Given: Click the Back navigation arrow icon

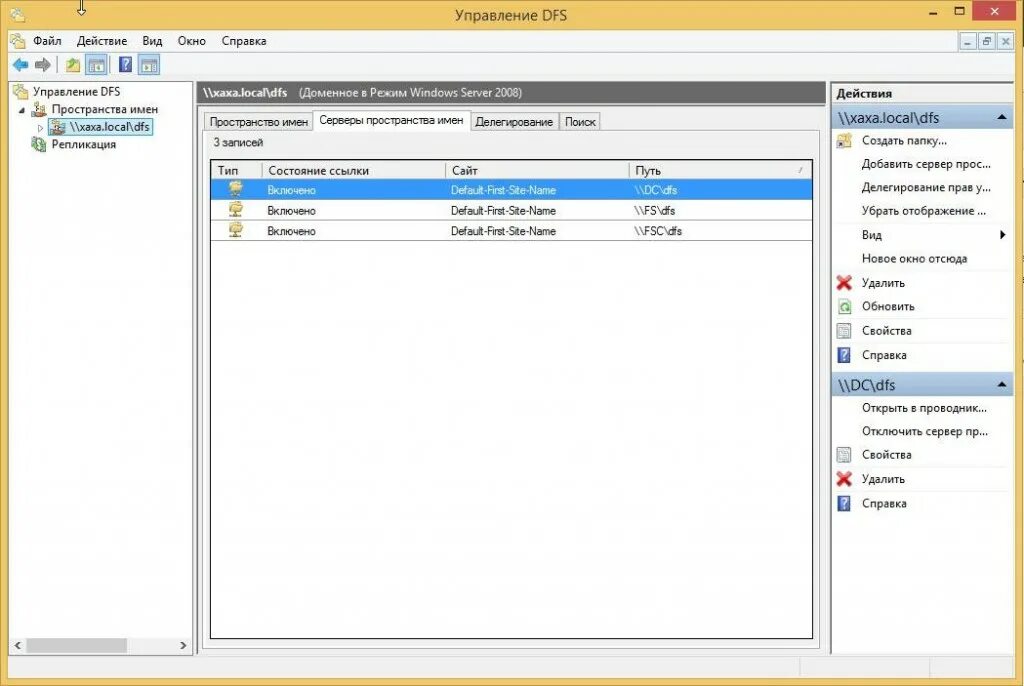Looking at the screenshot, I should point(19,64).
